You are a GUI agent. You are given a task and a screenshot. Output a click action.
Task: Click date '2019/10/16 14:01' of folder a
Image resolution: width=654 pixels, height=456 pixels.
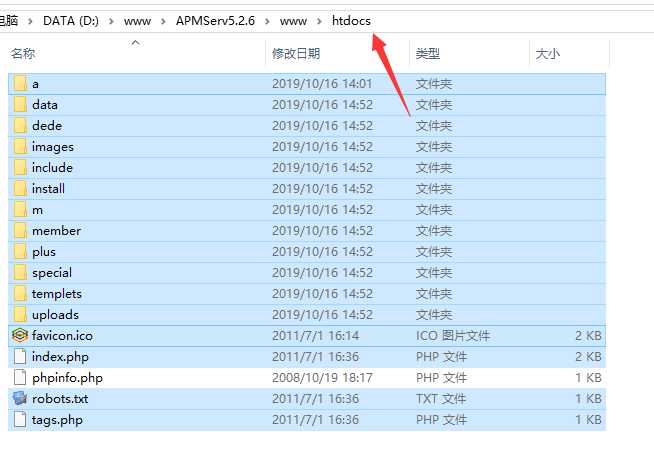tap(322, 84)
